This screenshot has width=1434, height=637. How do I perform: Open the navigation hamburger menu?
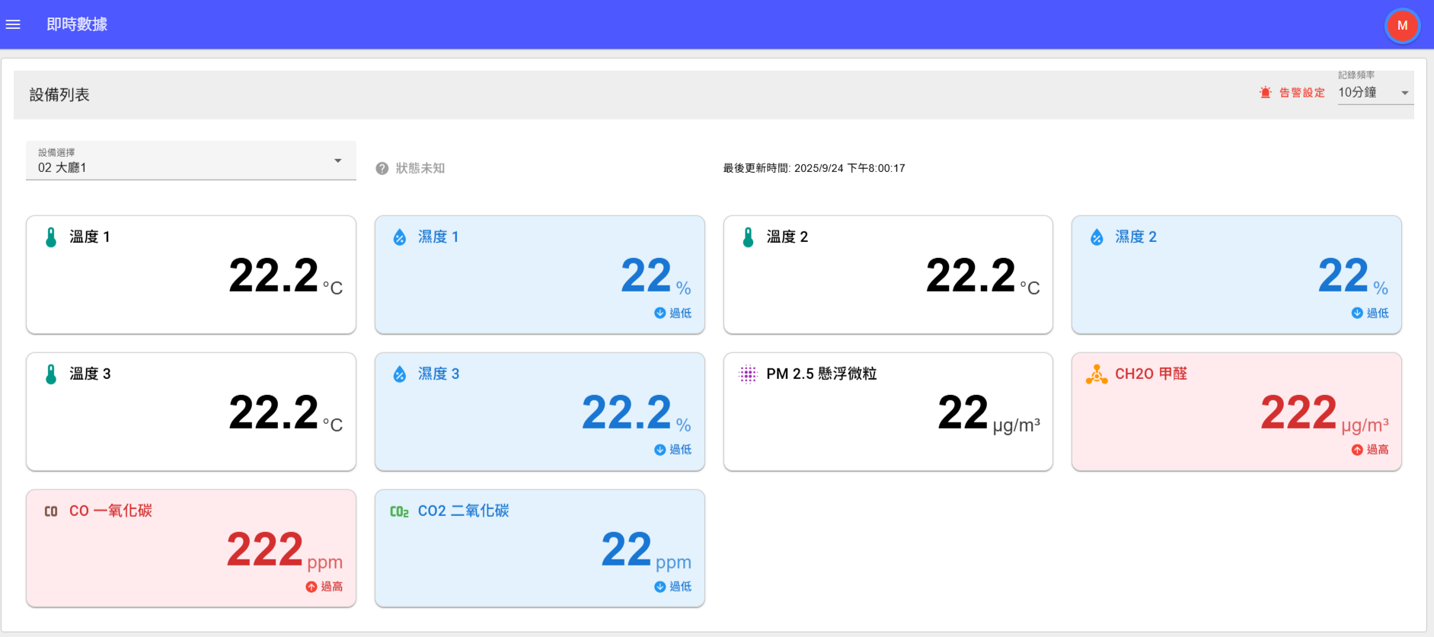[13, 25]
